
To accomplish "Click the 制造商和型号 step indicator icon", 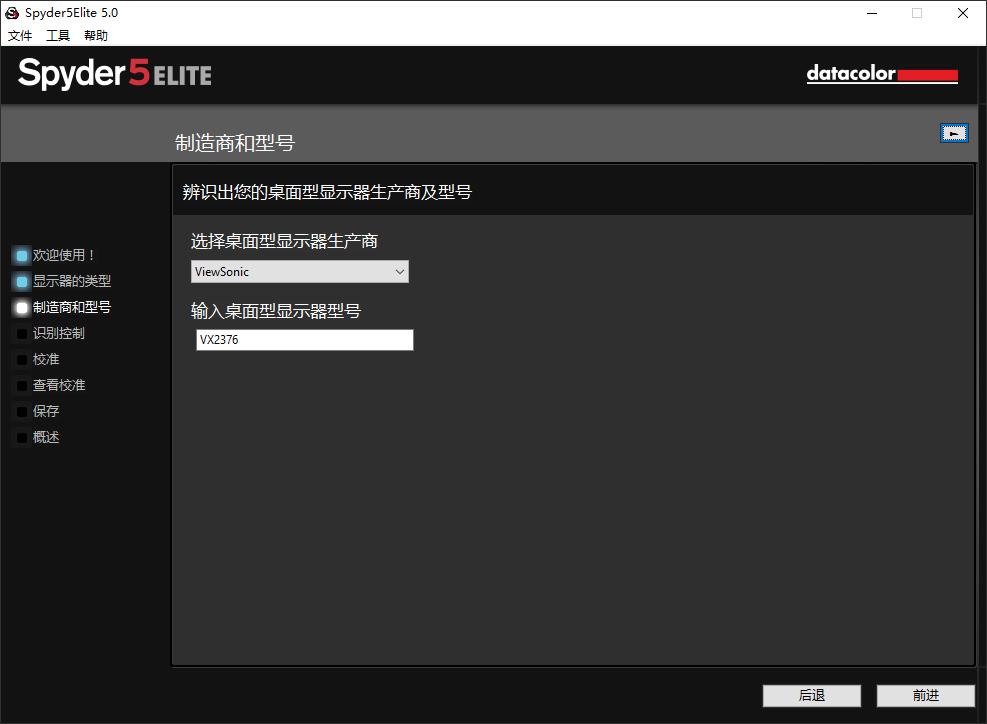I will (22, 308).
